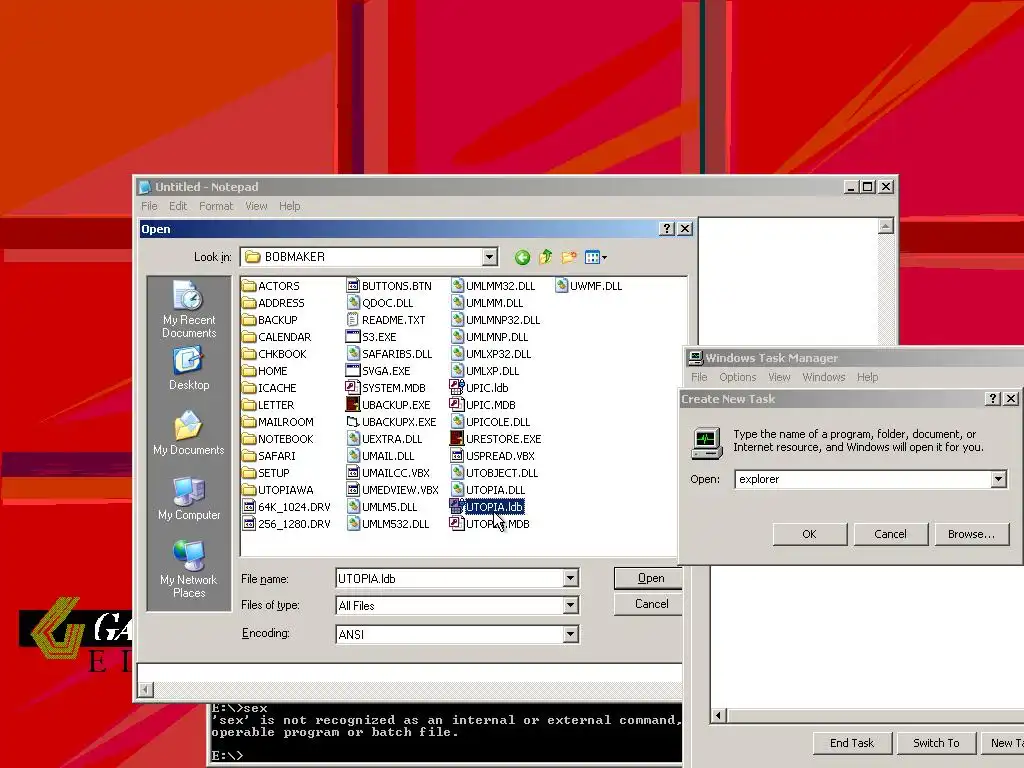1024x768 pixels.
Task: Expand the Encoding dropdown
Action: [x=570, y=633]
